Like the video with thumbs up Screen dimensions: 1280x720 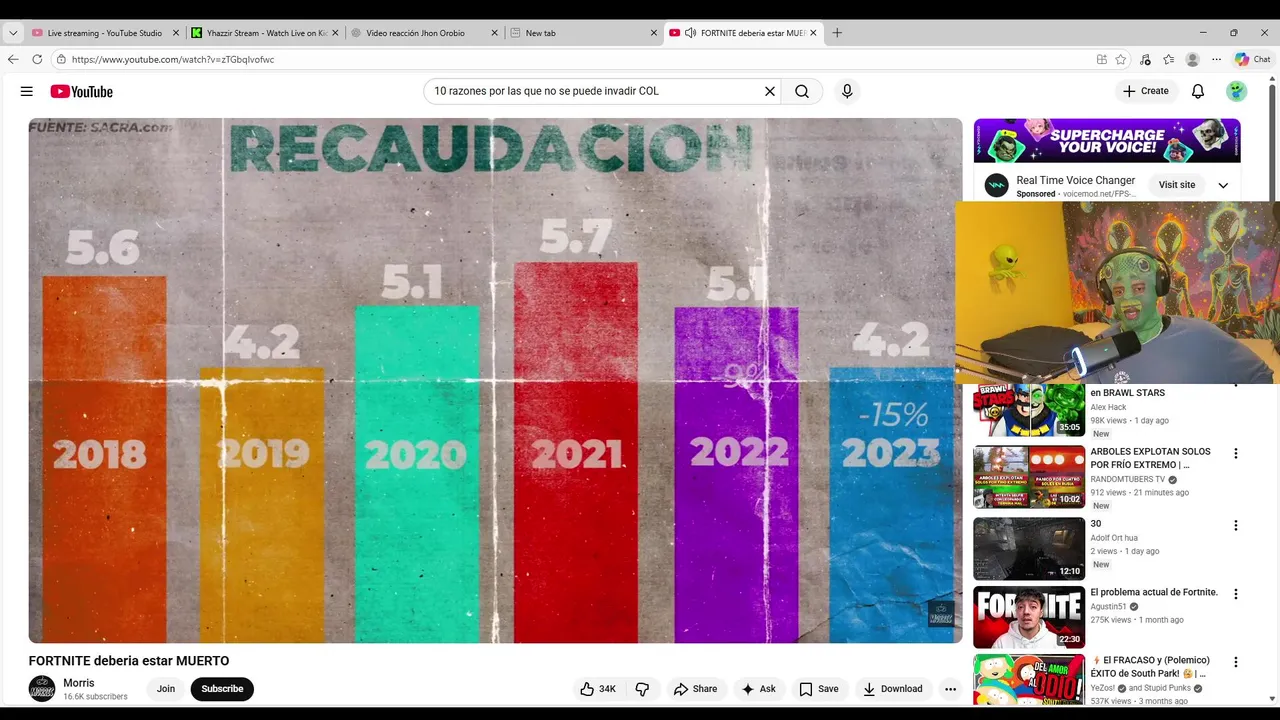click(598, 689)
